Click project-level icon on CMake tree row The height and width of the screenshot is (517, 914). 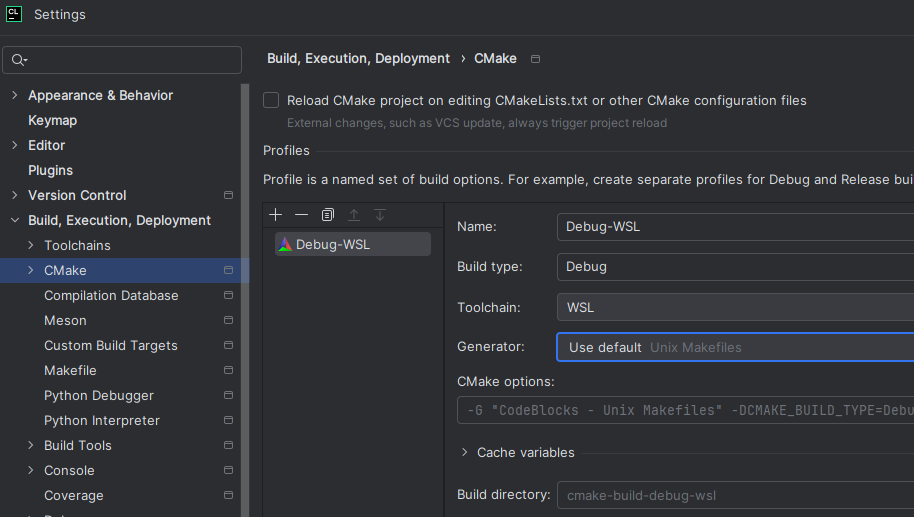click(x=228, y=270)
